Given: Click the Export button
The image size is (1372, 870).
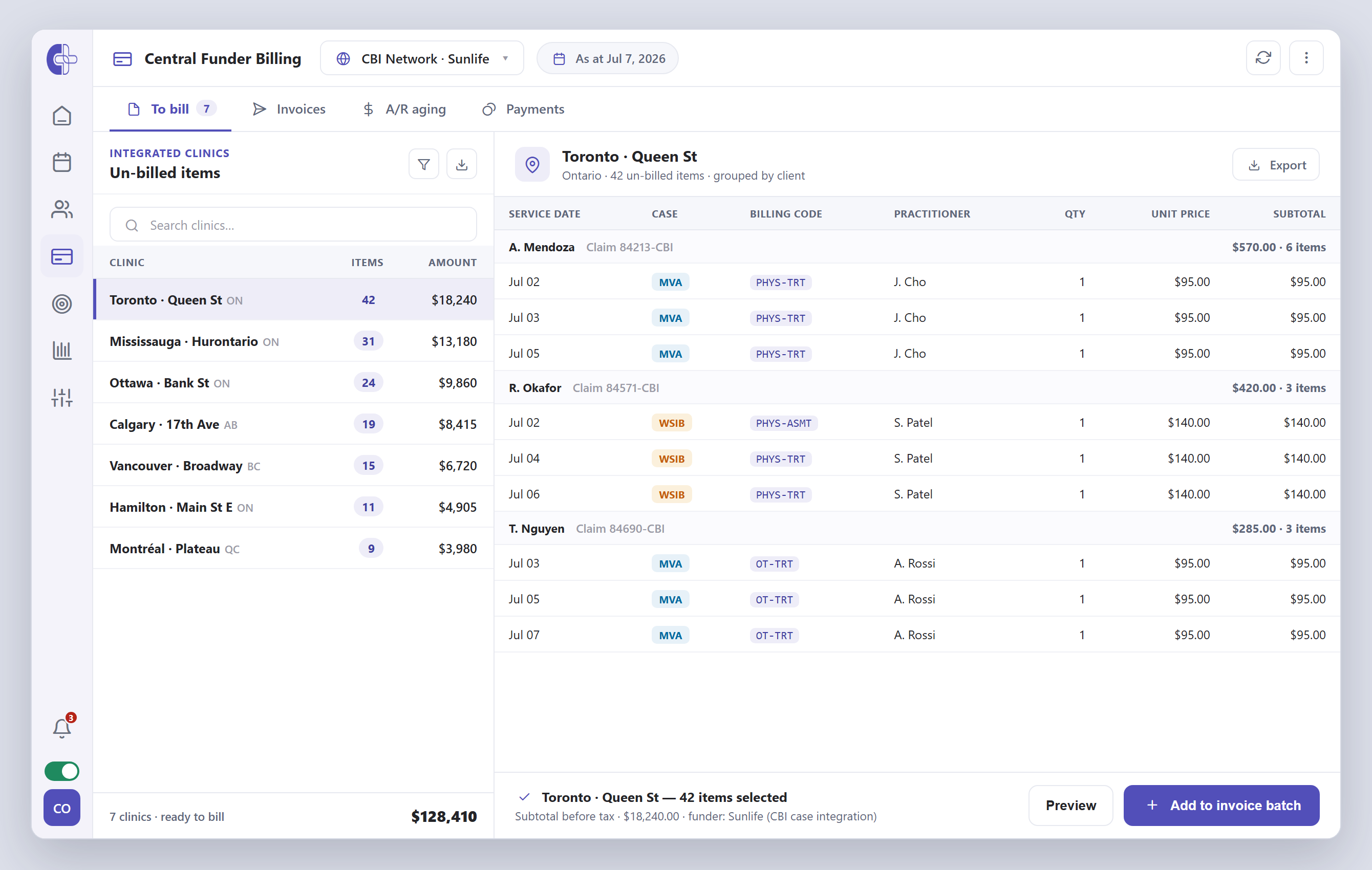Looking at the screenshot, I should (x=1275, y=165).
